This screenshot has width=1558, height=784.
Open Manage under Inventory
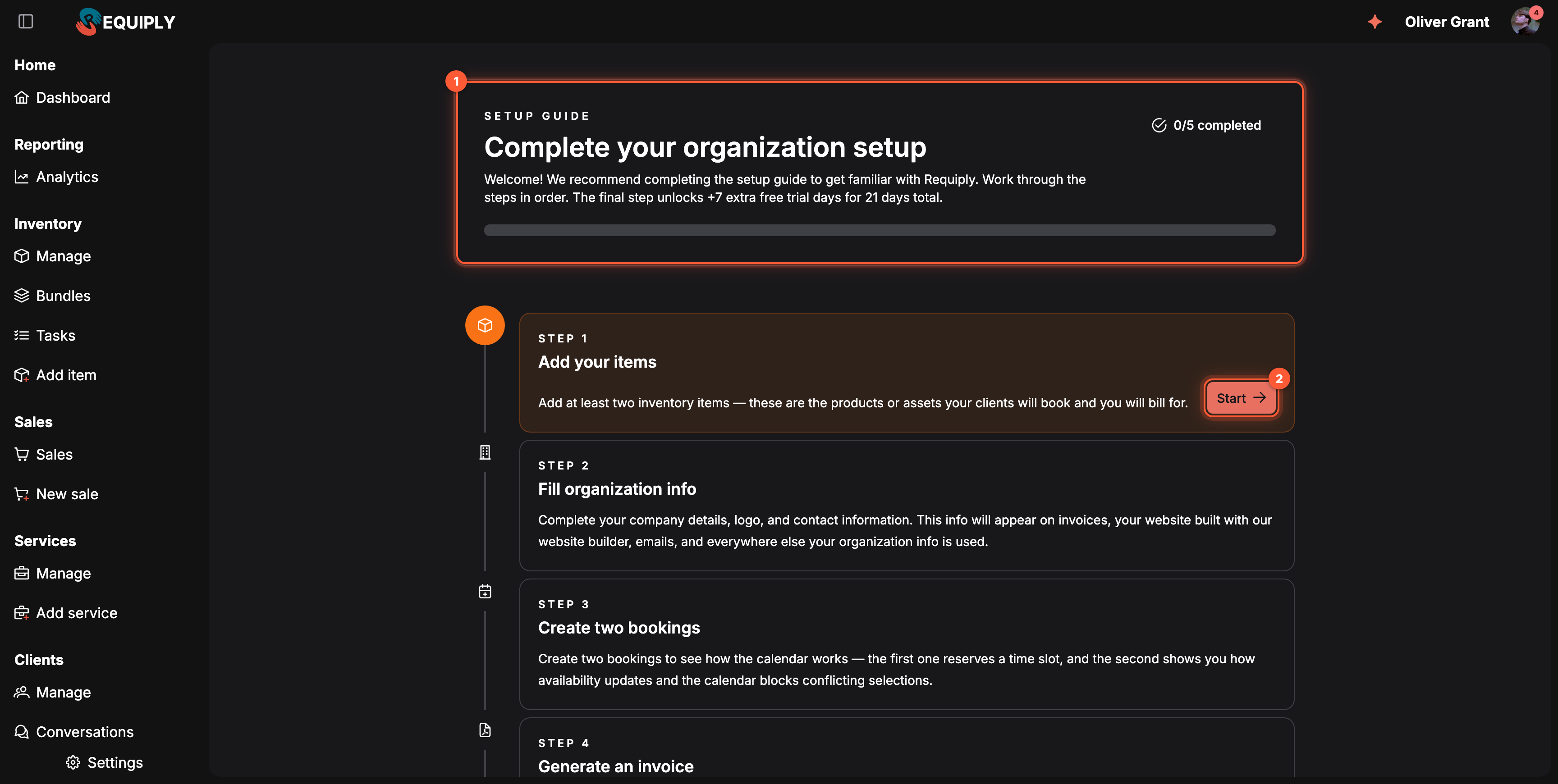tap(53, 255)
